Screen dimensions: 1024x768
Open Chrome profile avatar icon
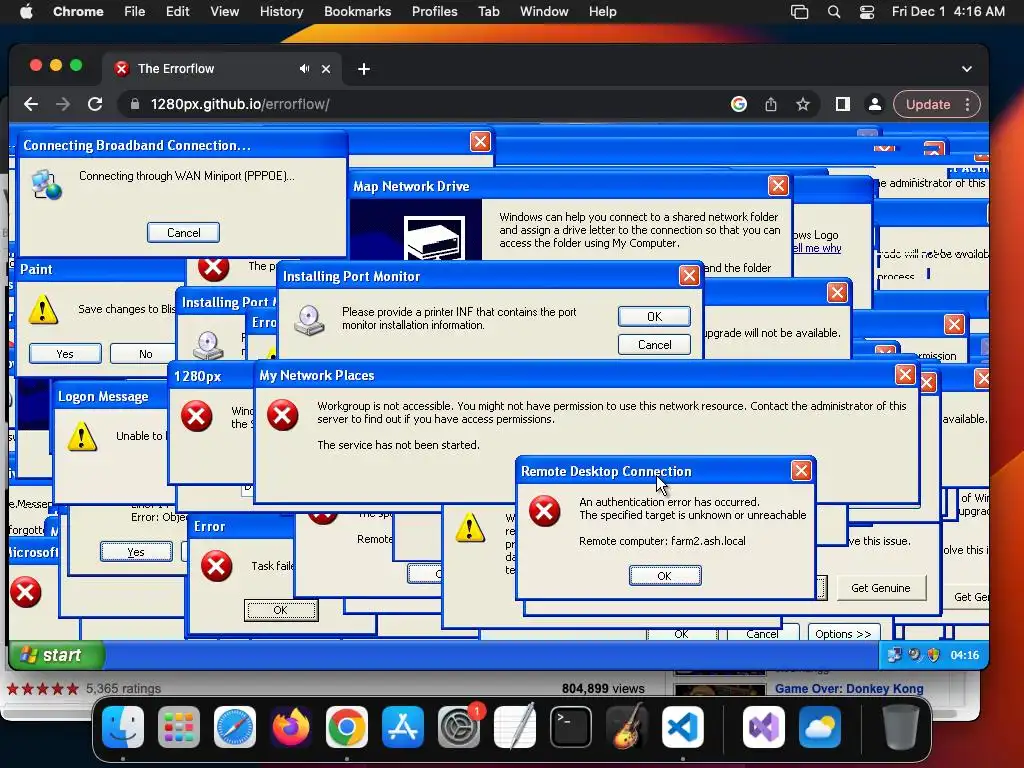click(874, 104)
